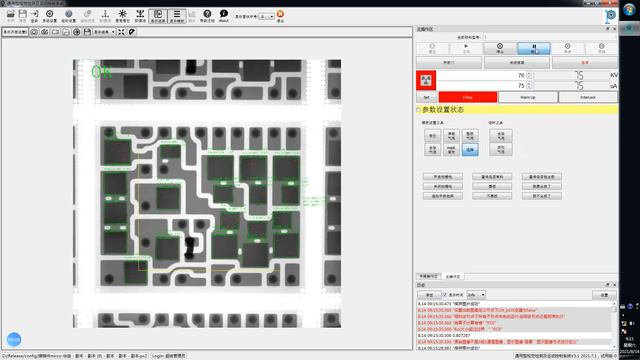
Task: Click the clear button in log panel
Action: [429, 294]
